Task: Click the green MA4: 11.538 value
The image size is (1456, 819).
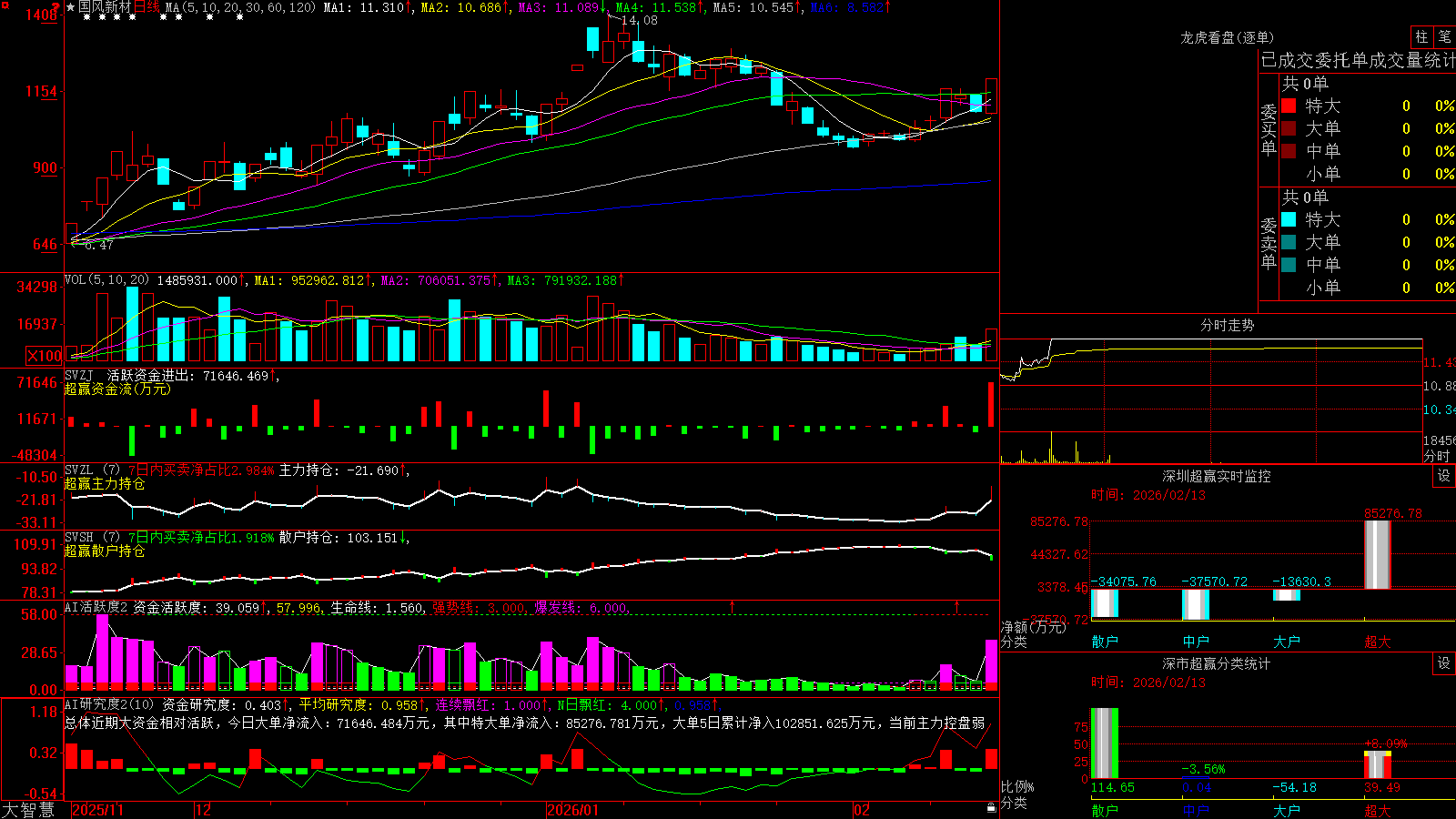Action: click(x=656, y=7)
